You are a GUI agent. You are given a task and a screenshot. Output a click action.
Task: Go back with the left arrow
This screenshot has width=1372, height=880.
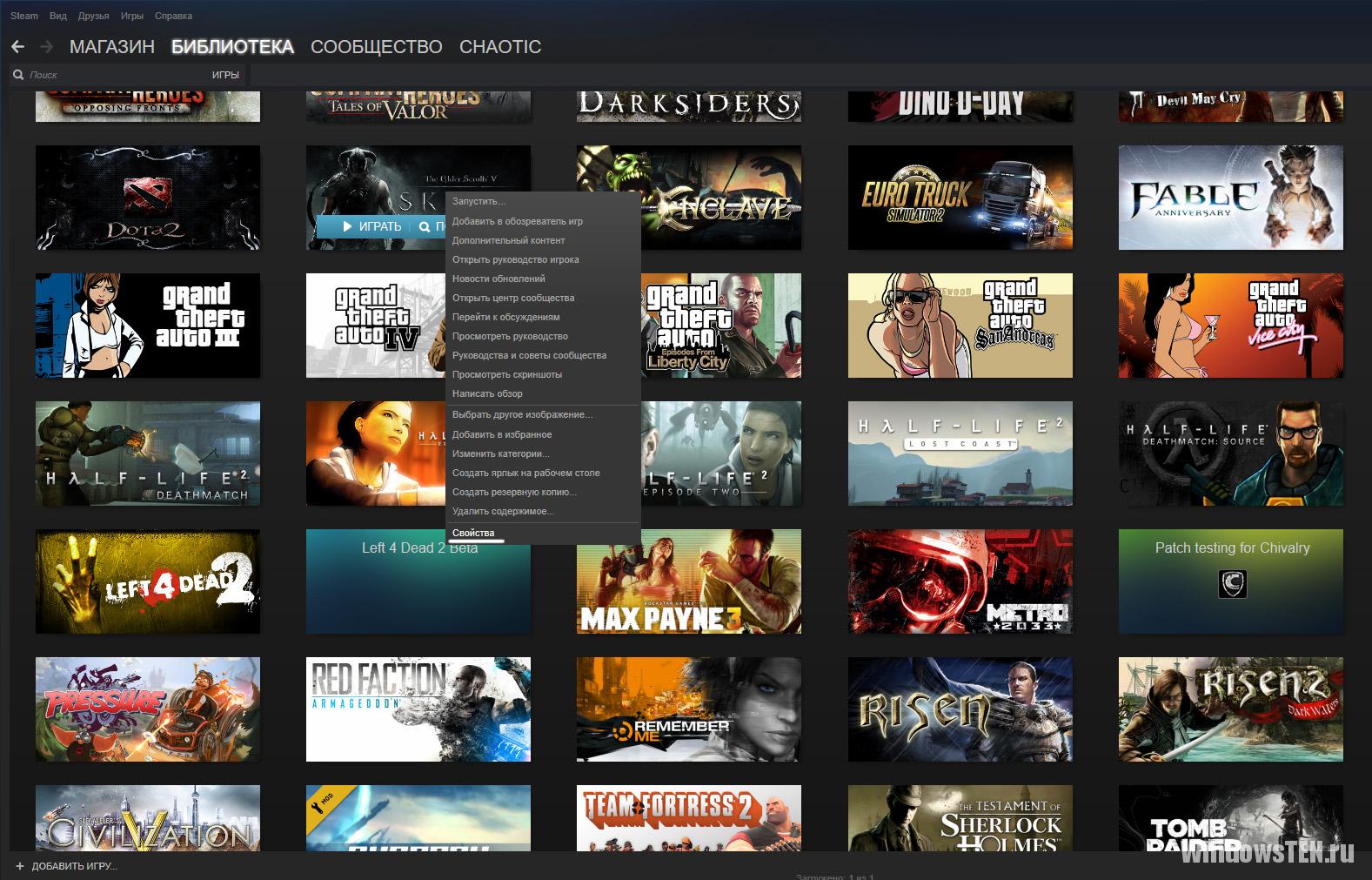coord(17,47)
